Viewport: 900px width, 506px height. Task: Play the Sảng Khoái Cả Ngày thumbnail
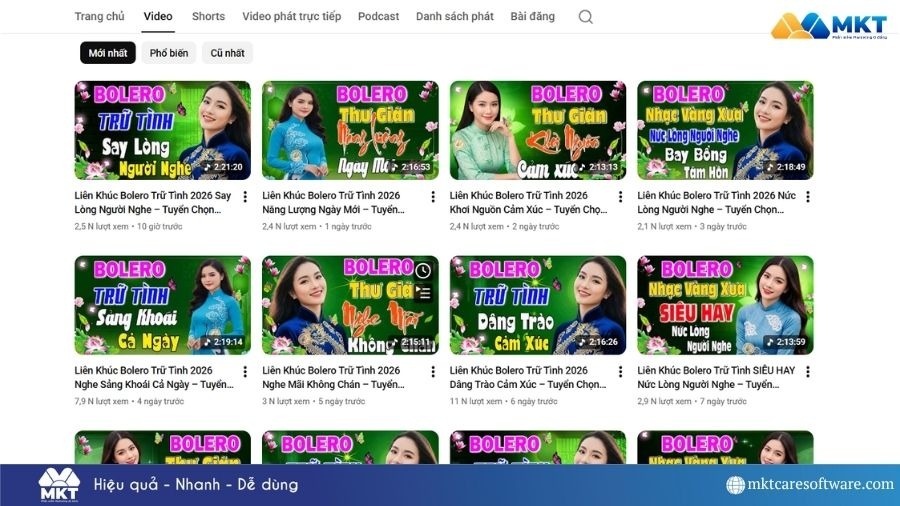tap(162, 305)
